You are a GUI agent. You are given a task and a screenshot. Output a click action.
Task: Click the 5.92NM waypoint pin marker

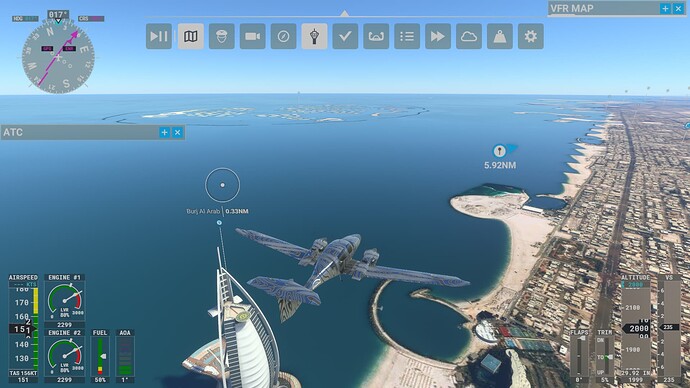click(499, 151)
